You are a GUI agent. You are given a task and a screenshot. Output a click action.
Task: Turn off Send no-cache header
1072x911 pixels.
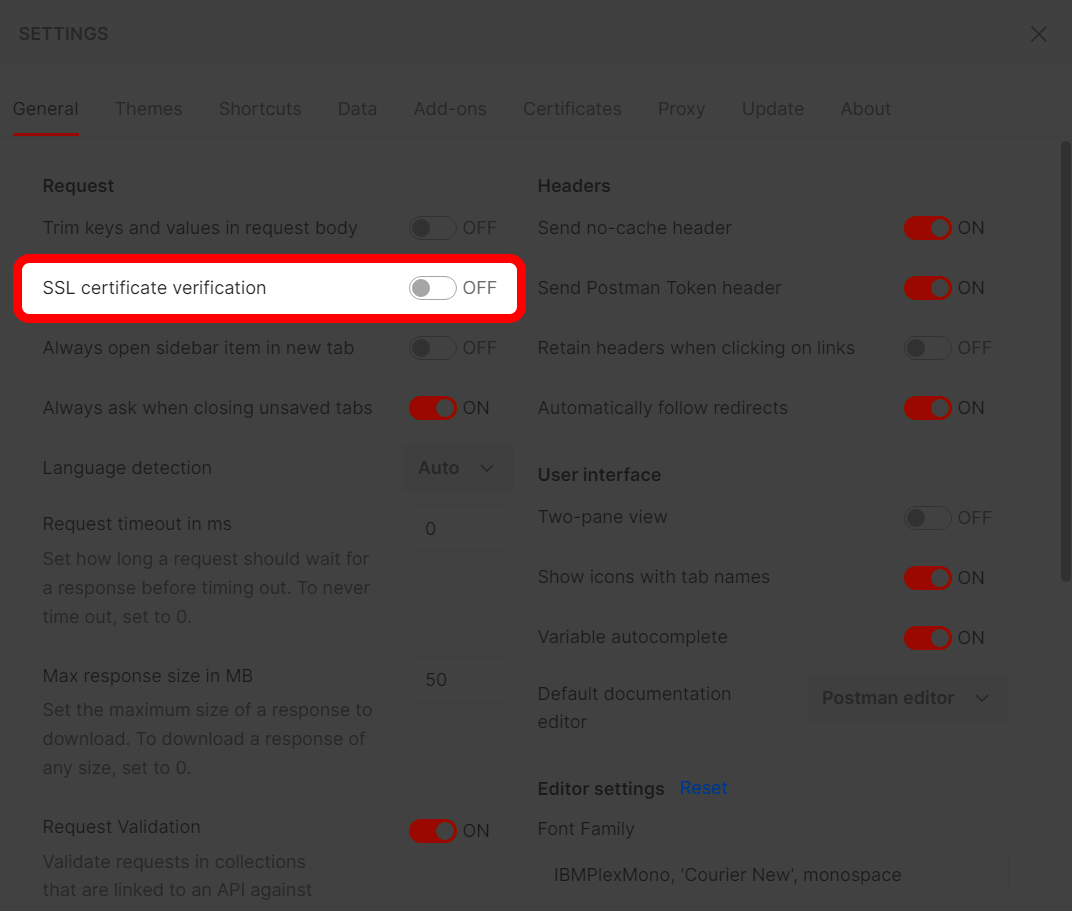pos(927,228)
